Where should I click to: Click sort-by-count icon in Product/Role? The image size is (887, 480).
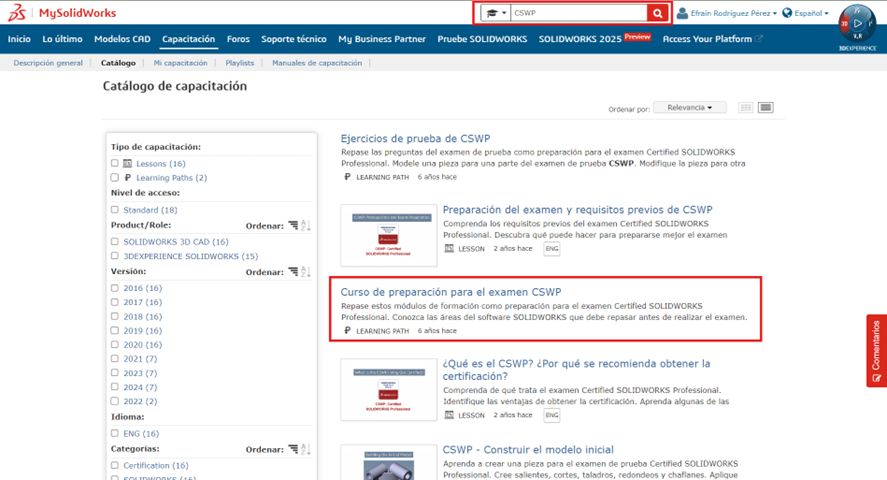click(x=293, y=226)
